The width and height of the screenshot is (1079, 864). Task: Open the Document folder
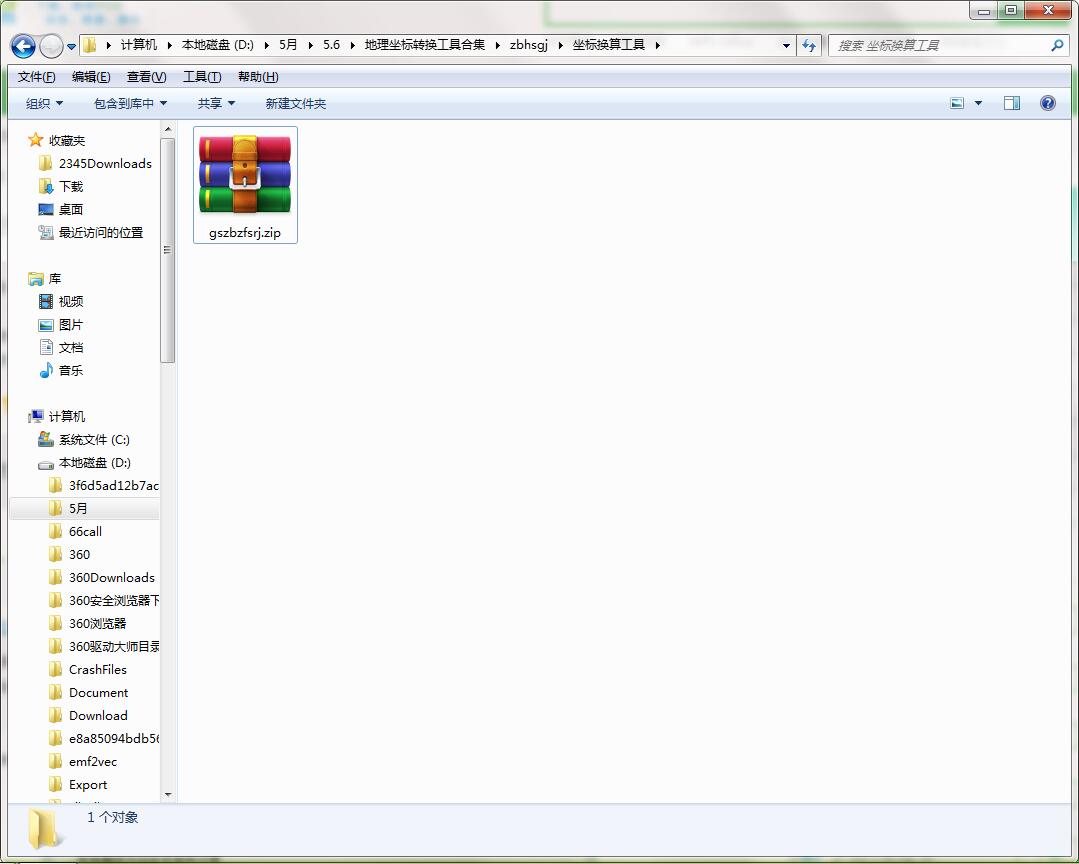click(88, 693)
